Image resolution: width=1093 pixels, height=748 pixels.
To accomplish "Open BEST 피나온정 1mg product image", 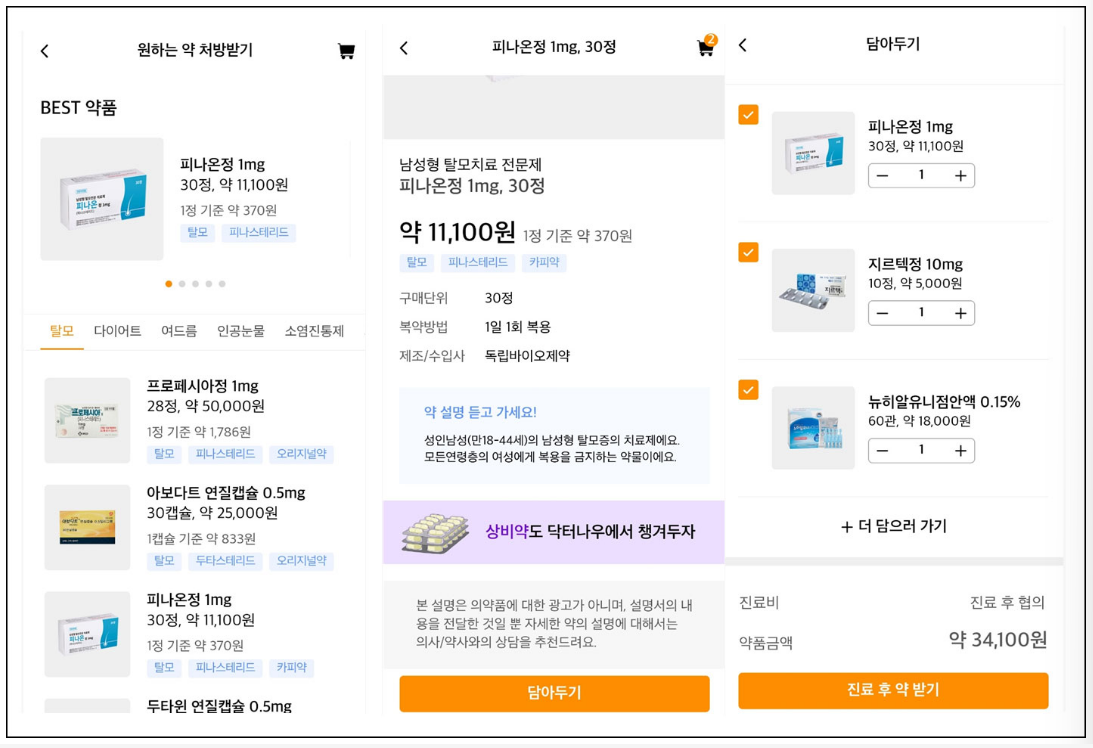I will pyautogui.click(x=102, y=199).
